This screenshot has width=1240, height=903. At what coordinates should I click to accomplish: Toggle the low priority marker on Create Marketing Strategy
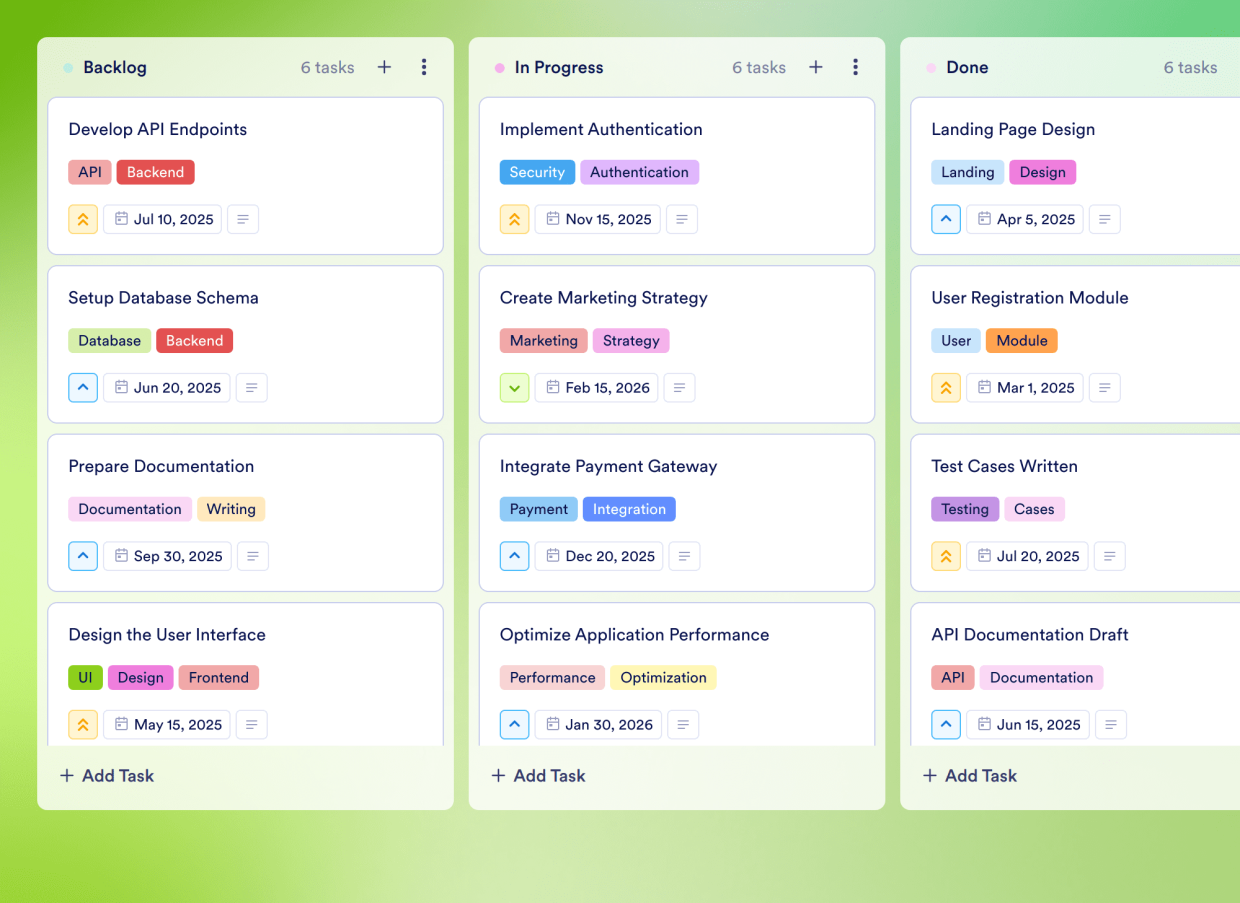click(x=514, y=387)
